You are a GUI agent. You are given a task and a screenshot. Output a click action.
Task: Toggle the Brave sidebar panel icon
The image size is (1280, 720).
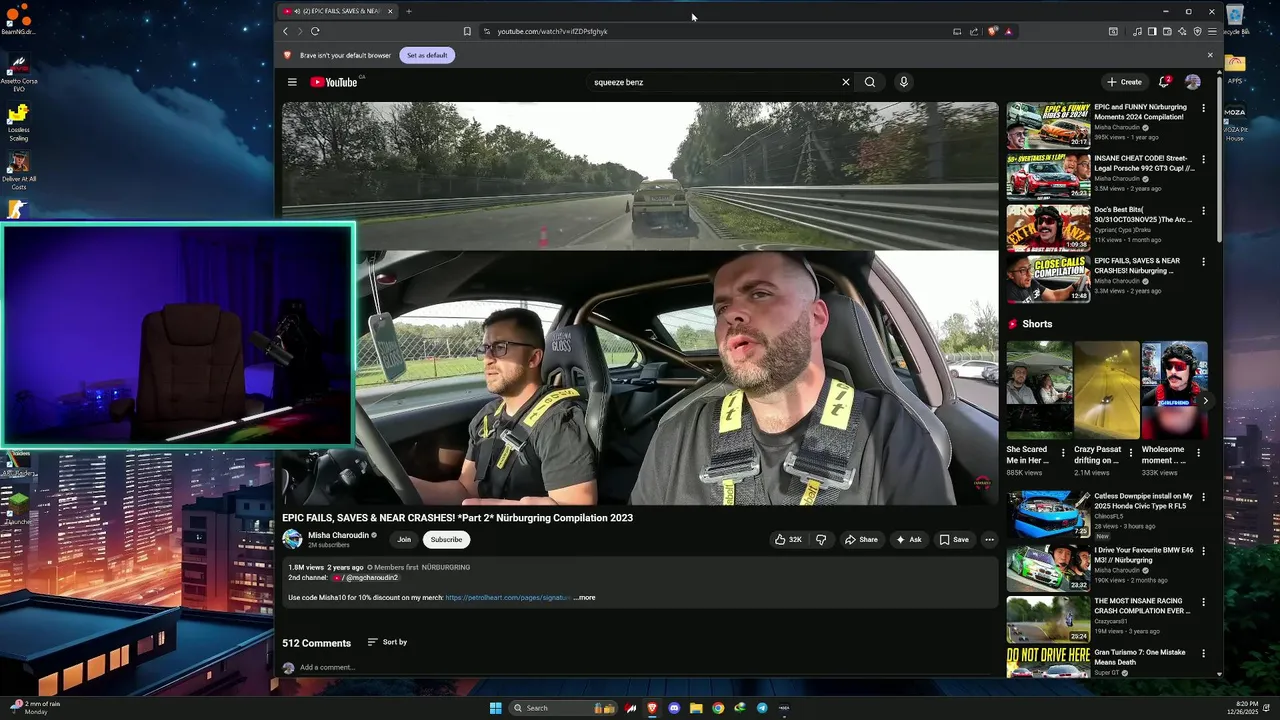pos(1152,31)
